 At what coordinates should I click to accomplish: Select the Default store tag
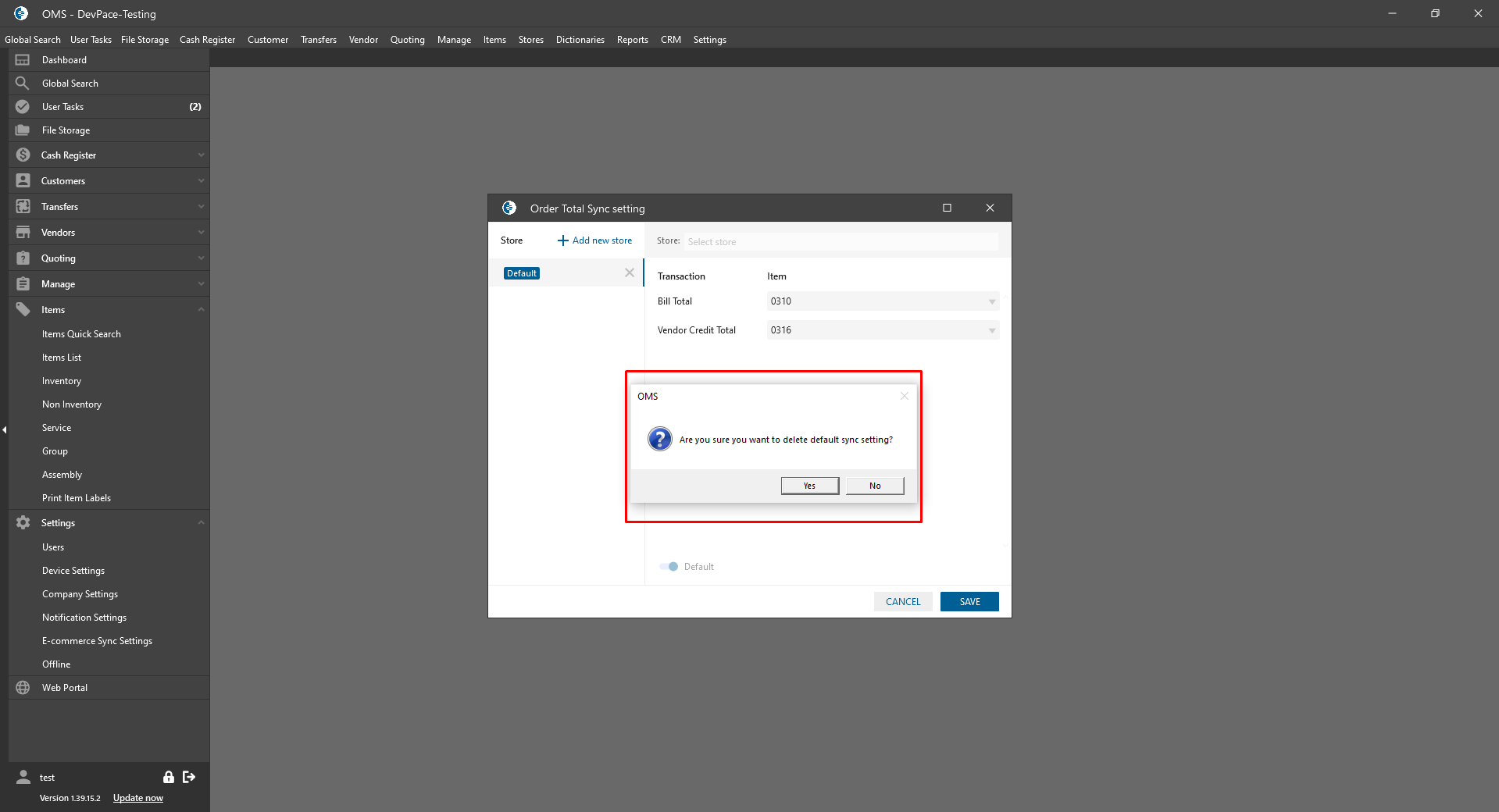click(x=522, y=273)
